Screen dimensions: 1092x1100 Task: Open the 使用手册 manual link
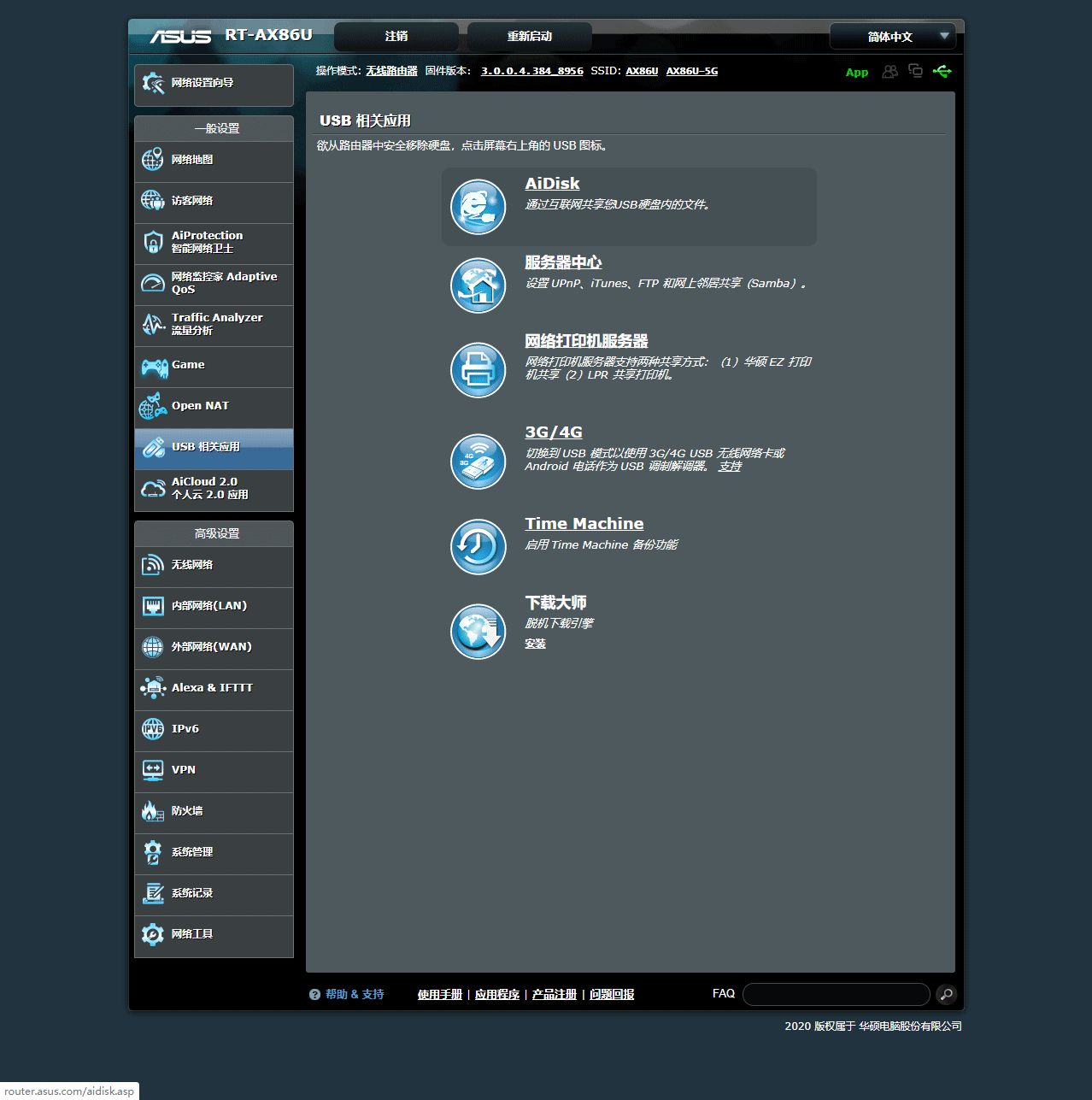tap(440, 995)
